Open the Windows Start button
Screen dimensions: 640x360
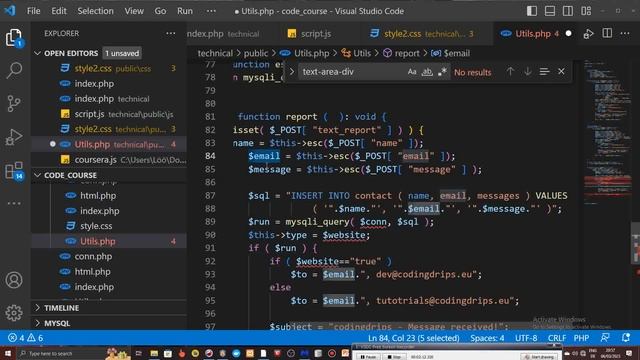click(x=8, y=353)
